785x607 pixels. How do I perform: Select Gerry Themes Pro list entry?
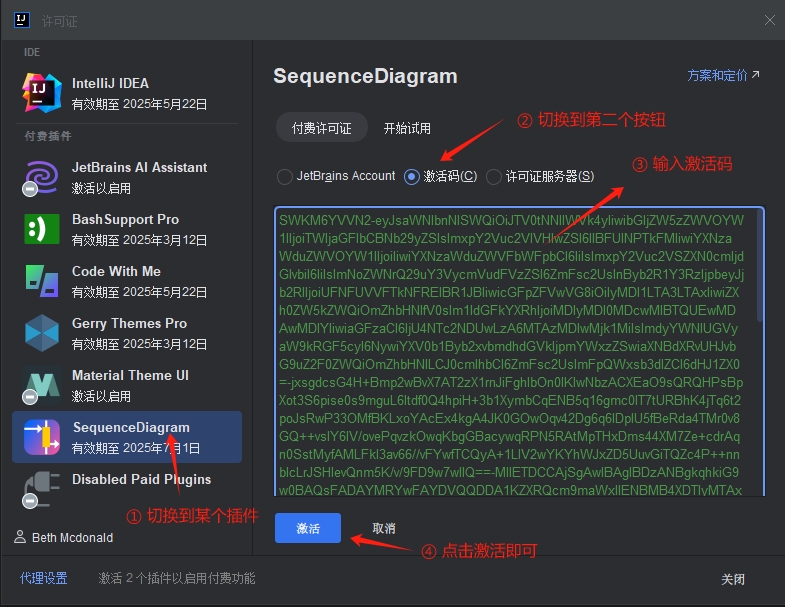(x=127, y=333)
